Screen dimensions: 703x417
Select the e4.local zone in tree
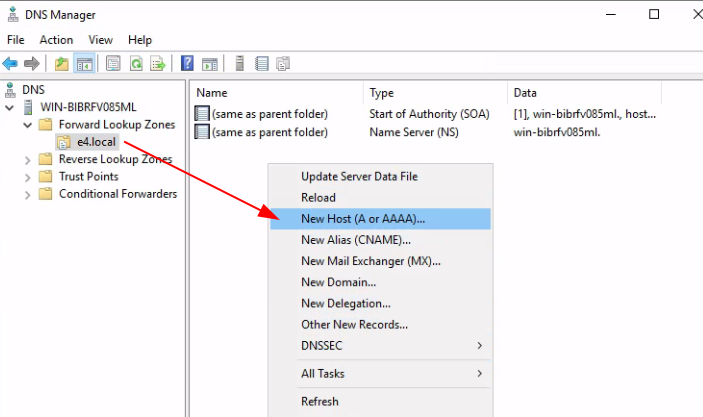pos(96,142)
